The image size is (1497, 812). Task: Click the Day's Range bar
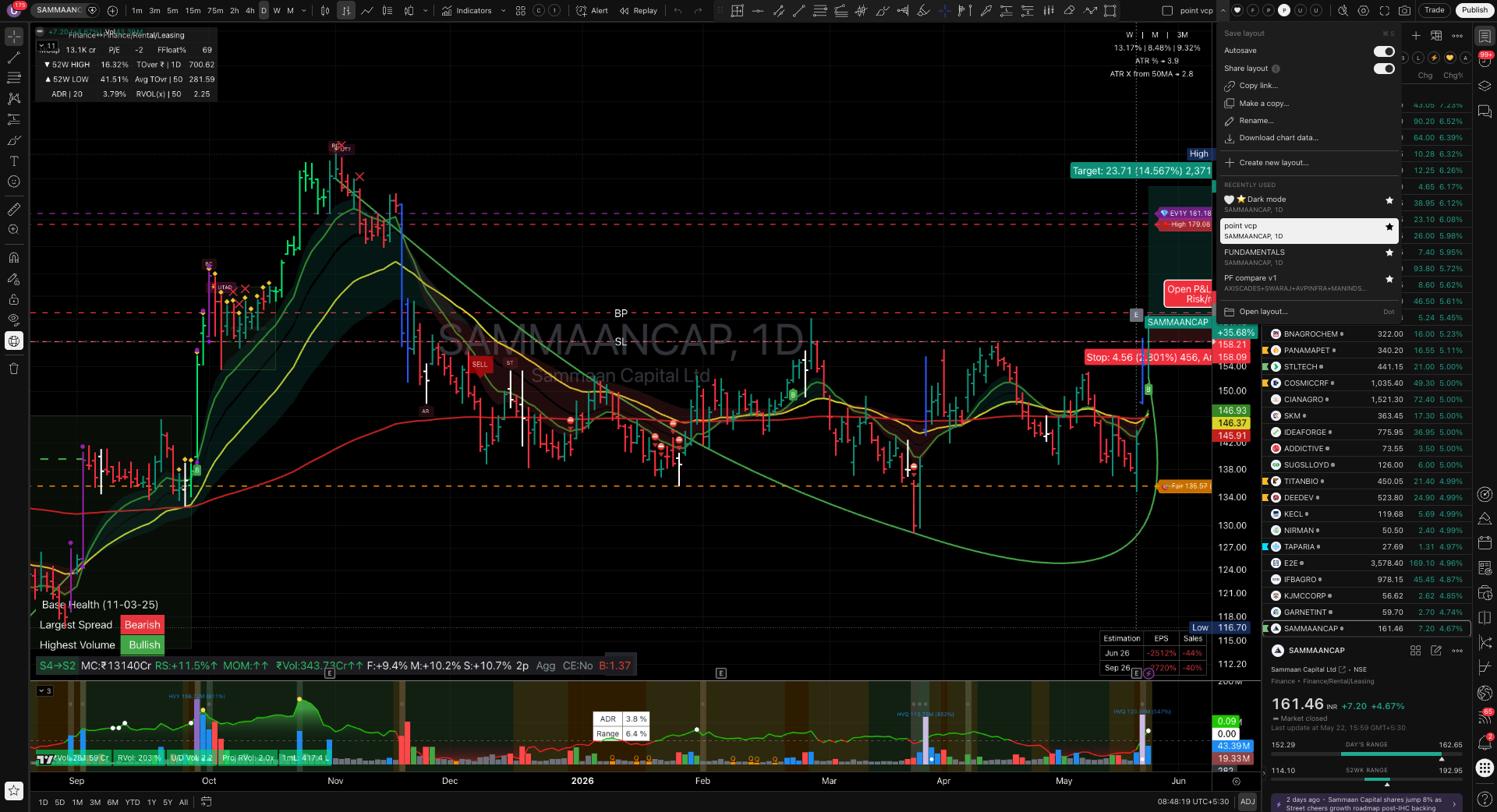coord(1366,755)
